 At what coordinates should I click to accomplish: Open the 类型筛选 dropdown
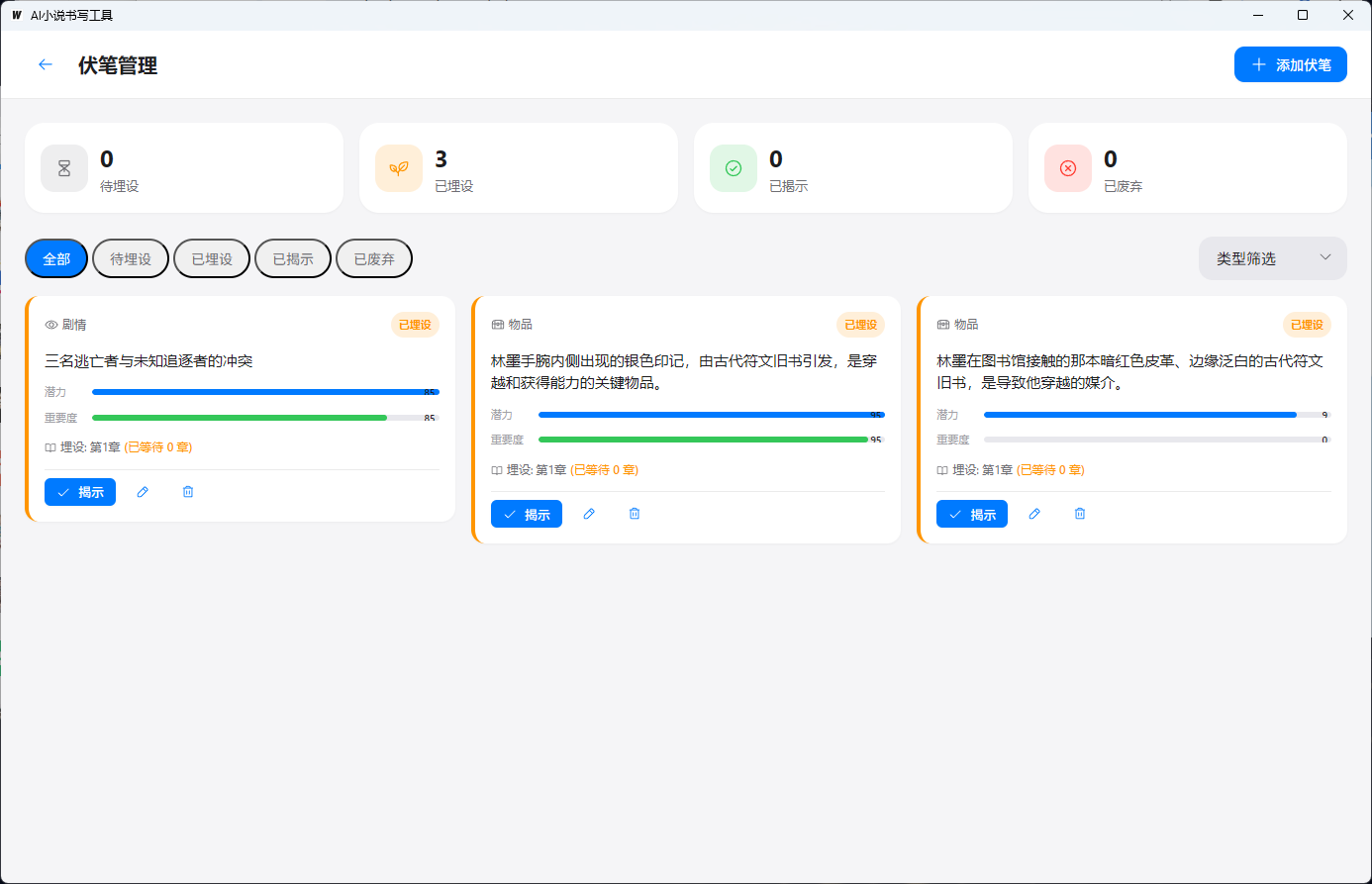click(x=1257, y=258)
